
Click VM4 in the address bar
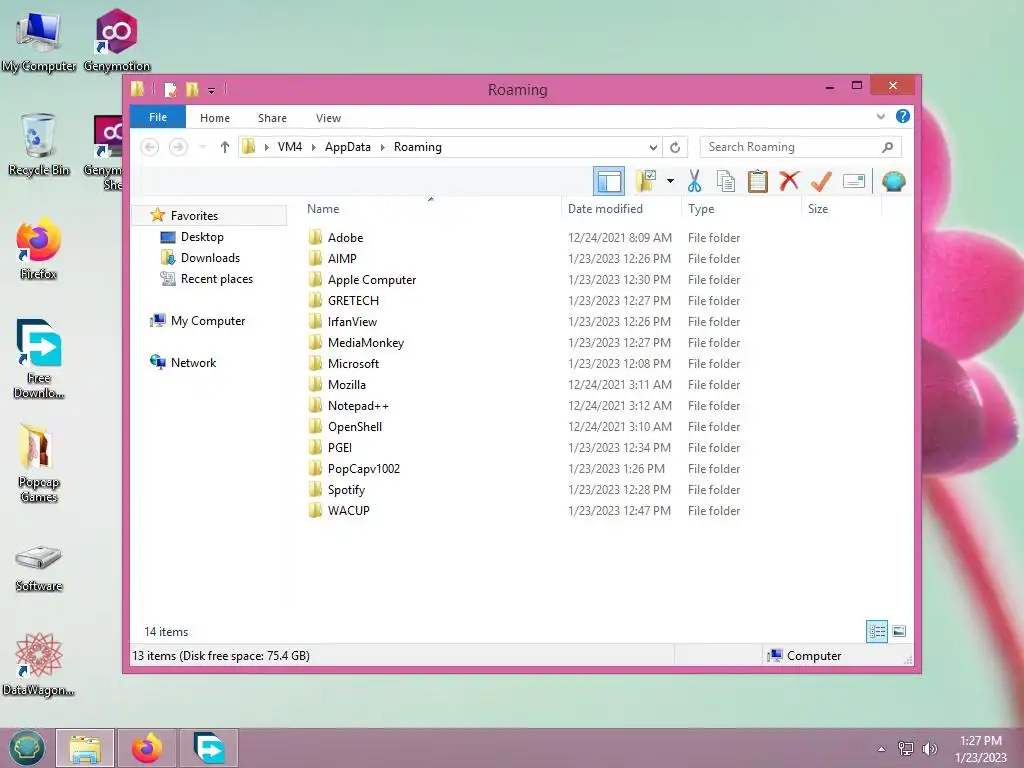pyautogui.click(x=290, y=147)
